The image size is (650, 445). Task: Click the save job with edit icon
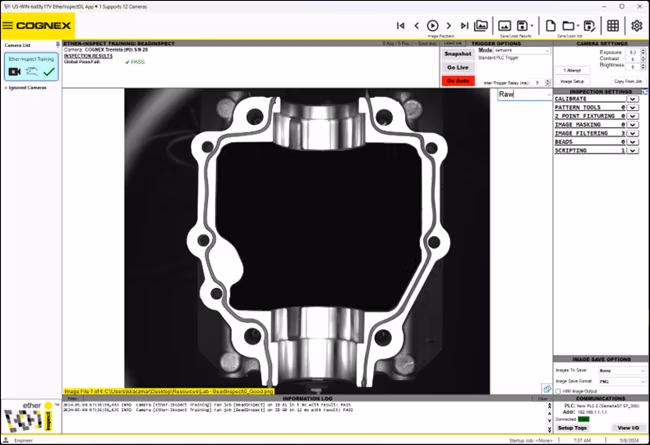[x=589, y=26]
